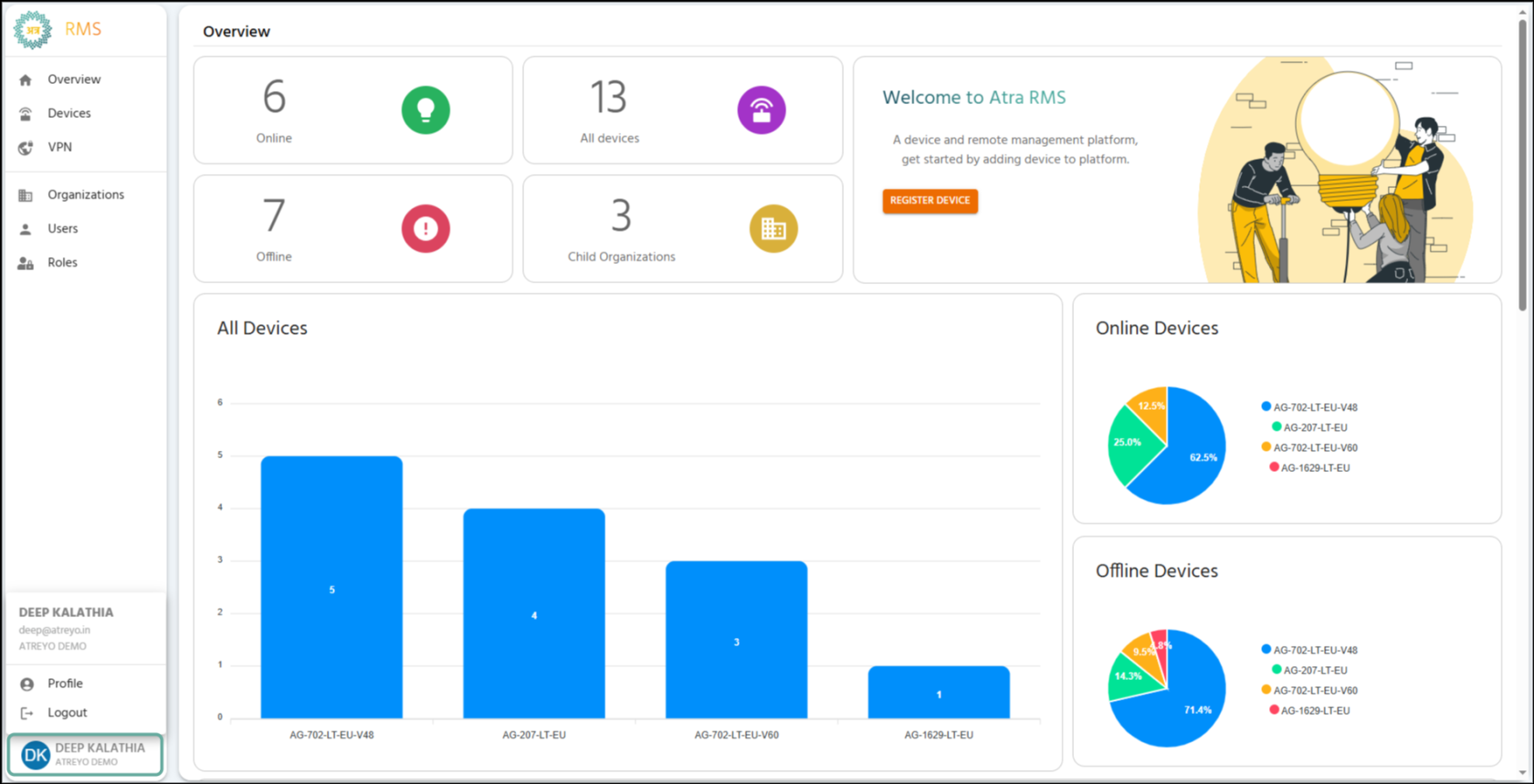Toggle AG-207-LT-EU legend in Offline Devices

pyautogui.click(x=1314, y=670)
